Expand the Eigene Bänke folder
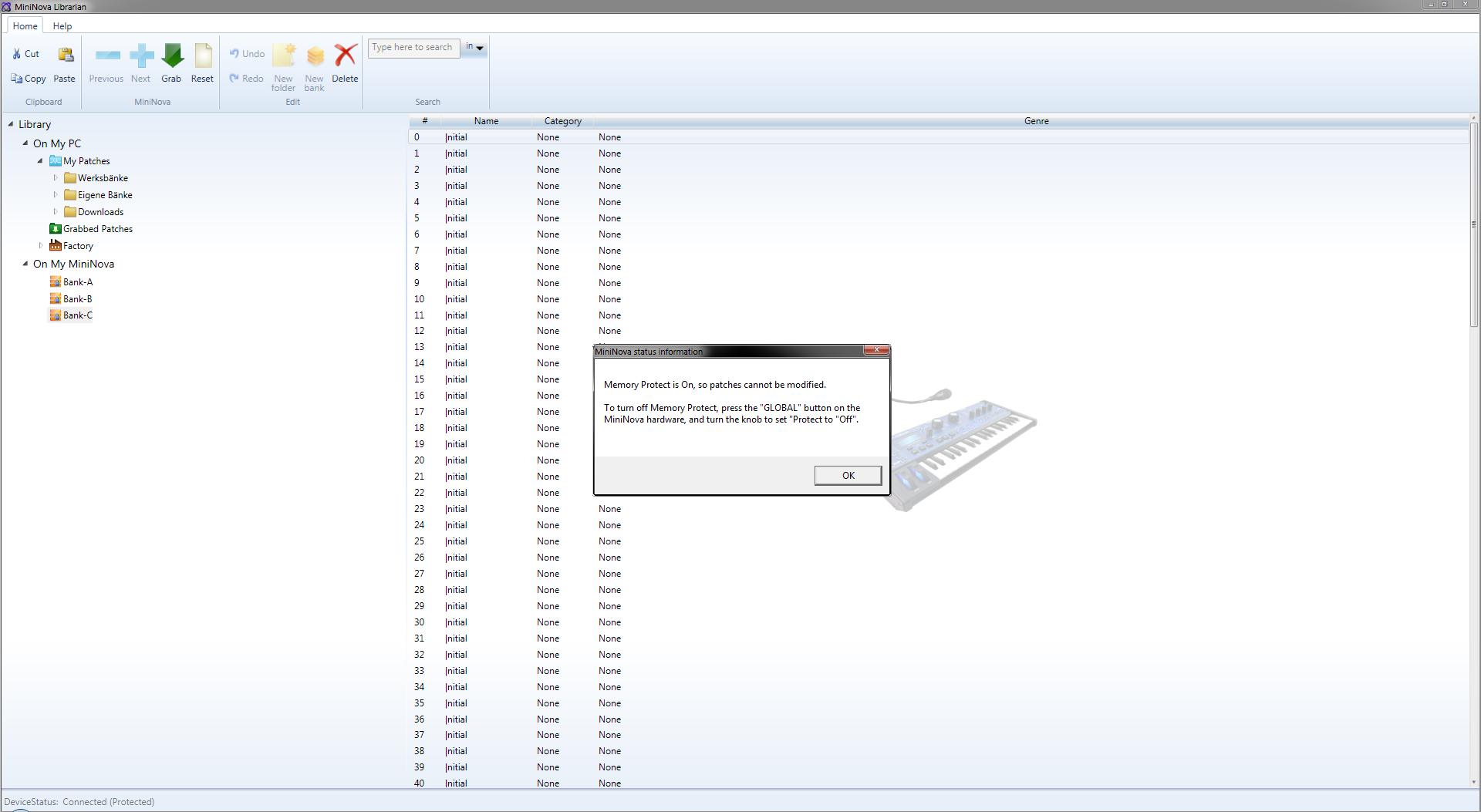The height and width of the screenshot is (812, 1481). [x=56, y=195]
